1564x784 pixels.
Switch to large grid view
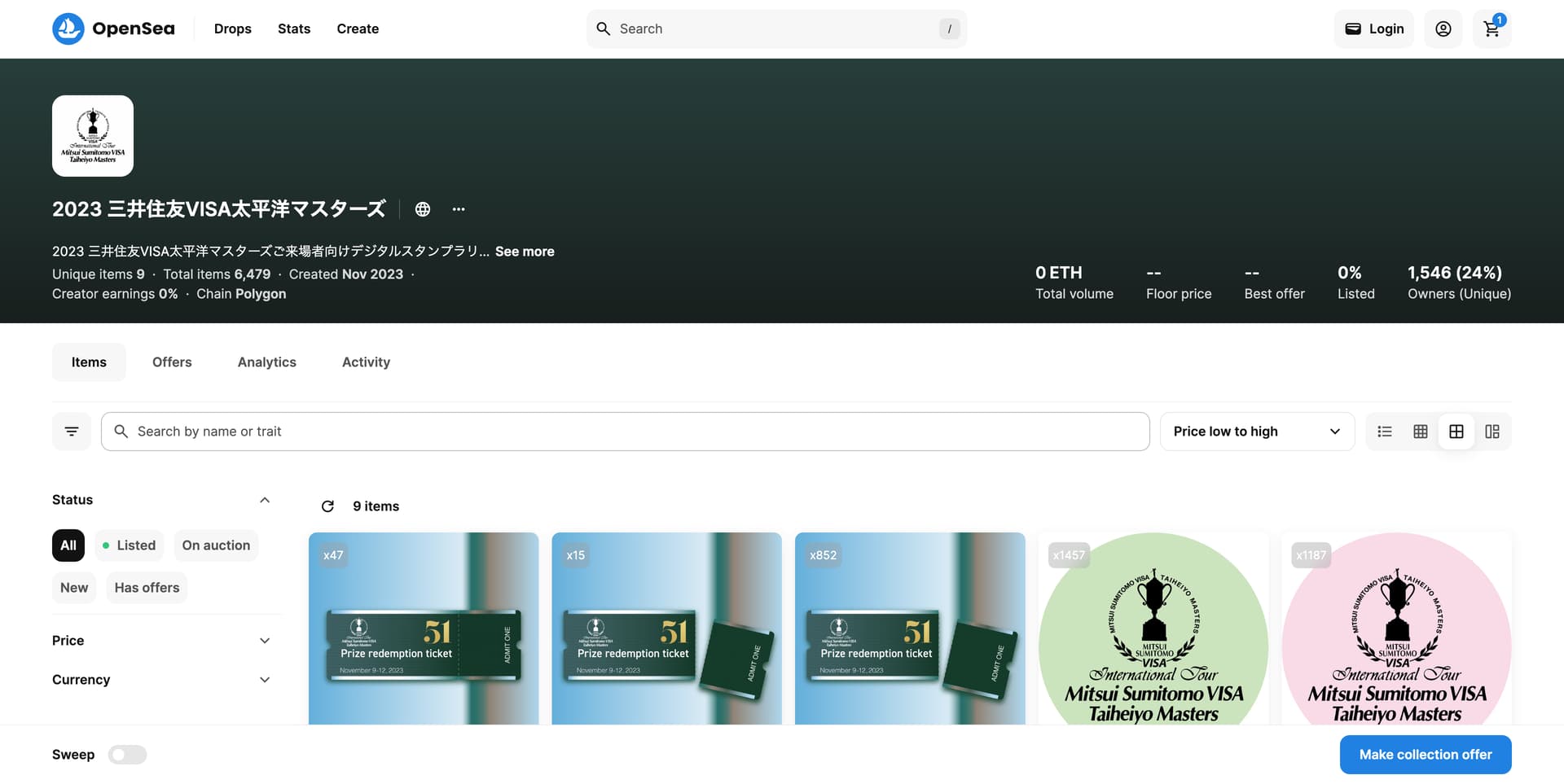coord(1456,431)
